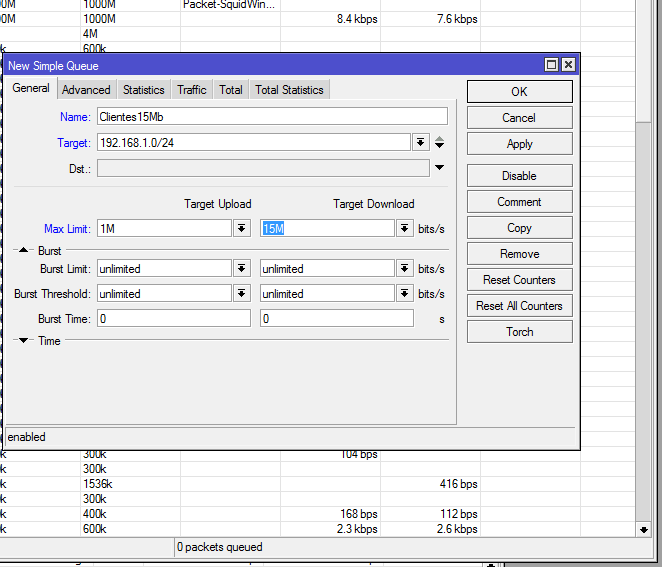Click the OK button
This screenshot has width=662, height=567.
point(519,91)
